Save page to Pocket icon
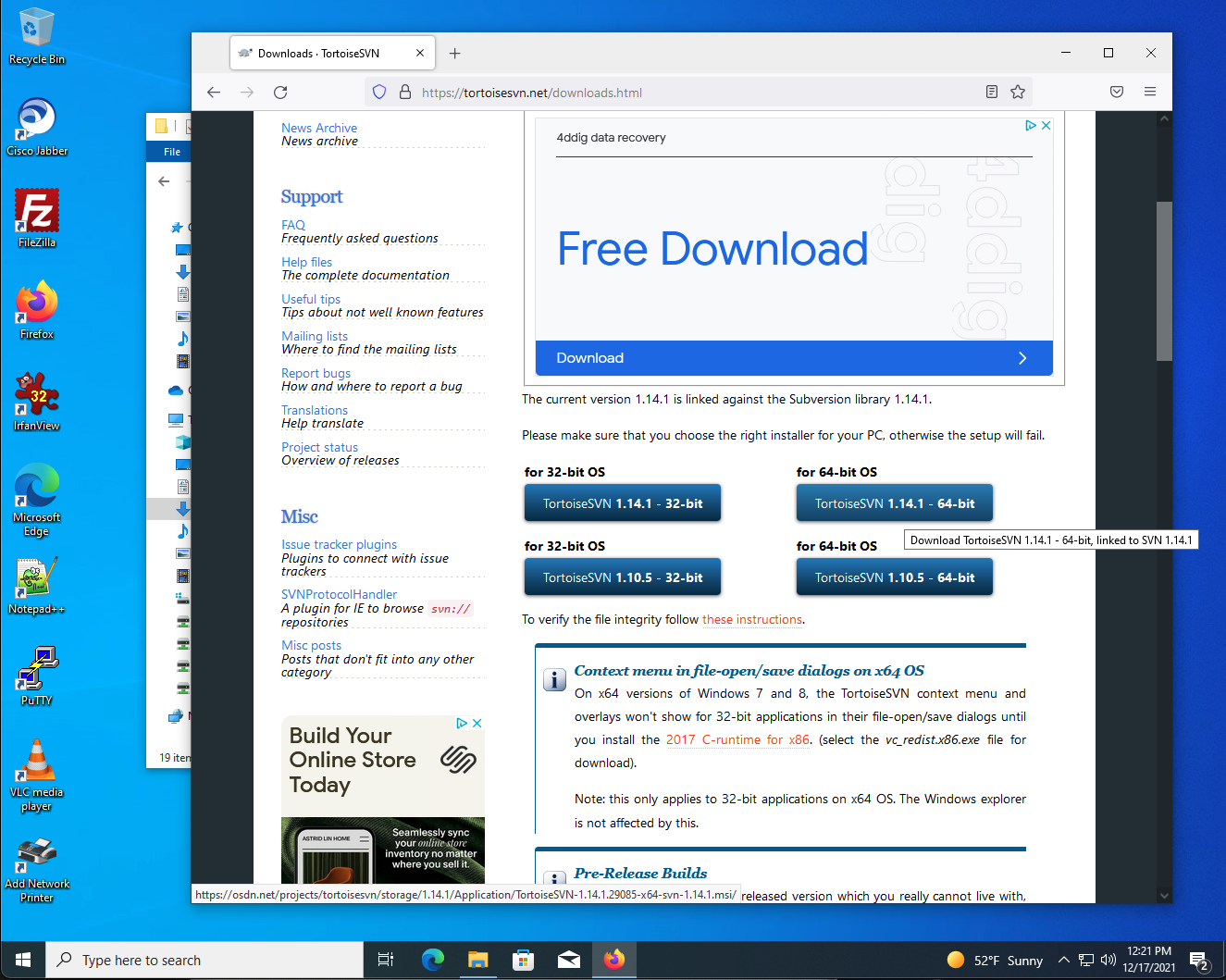1226x980 pixels. (1117, 92)
